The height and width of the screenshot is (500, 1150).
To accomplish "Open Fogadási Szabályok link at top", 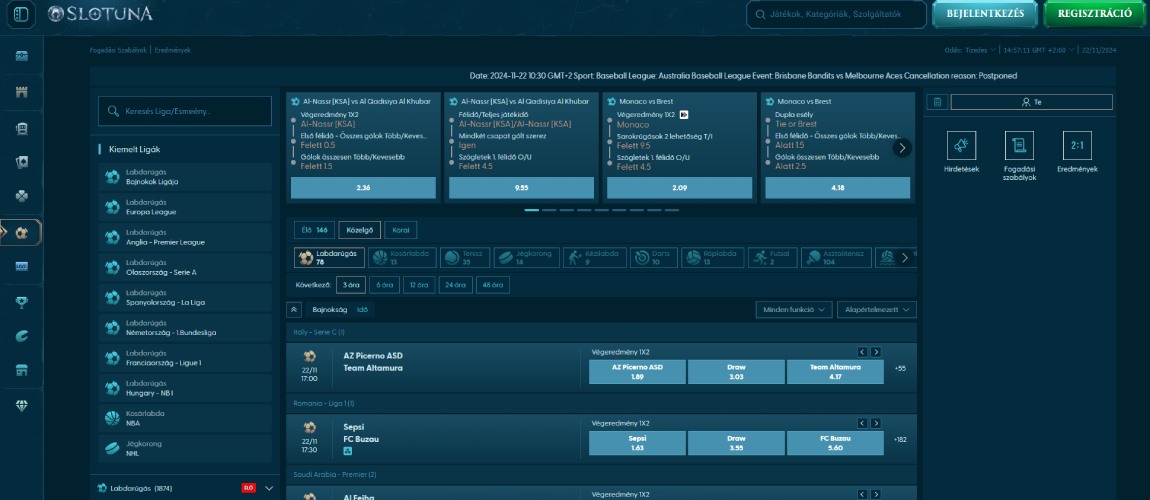I will (120, 50).
